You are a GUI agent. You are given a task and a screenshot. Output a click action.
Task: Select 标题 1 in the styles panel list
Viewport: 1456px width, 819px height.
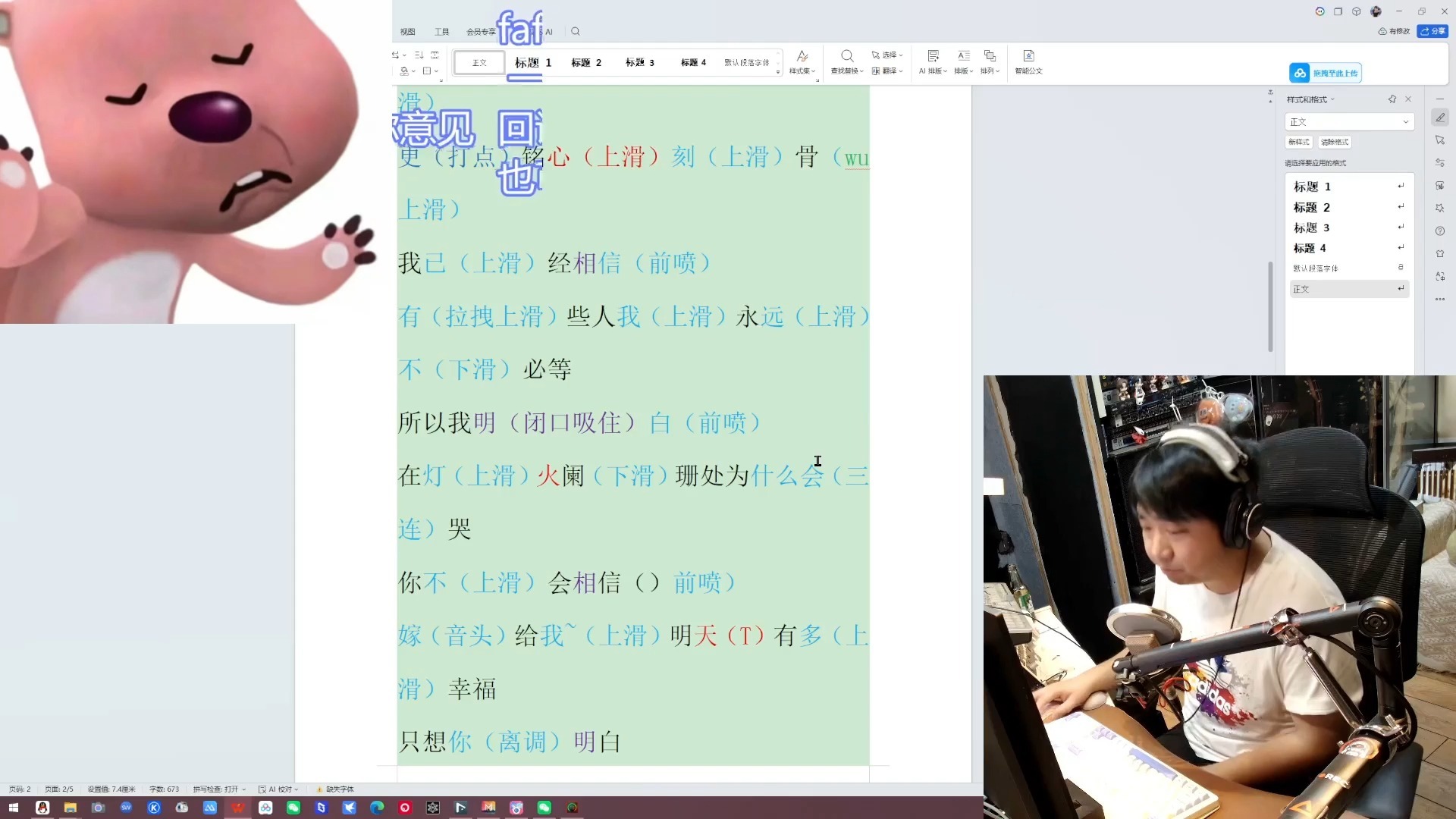(1350, 187)
